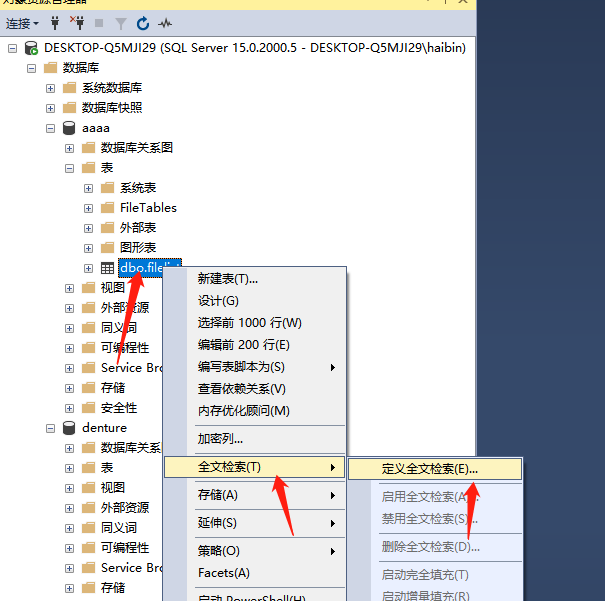This screenshot has width=605, height=601.
Task: Collapse the 表 folder under aaaa
Action: pos(69,168)
